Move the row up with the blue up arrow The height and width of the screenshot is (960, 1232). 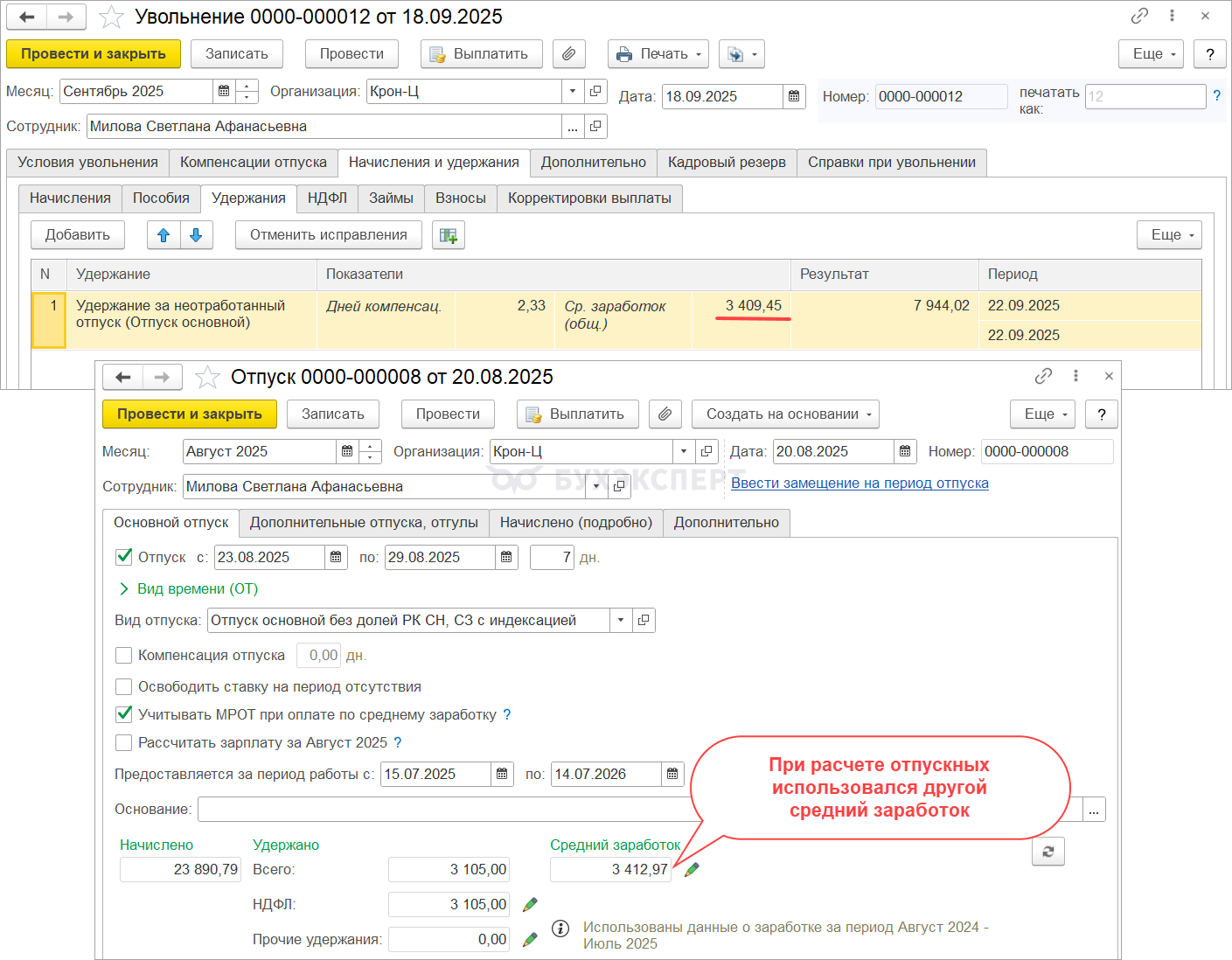point(164,235)
